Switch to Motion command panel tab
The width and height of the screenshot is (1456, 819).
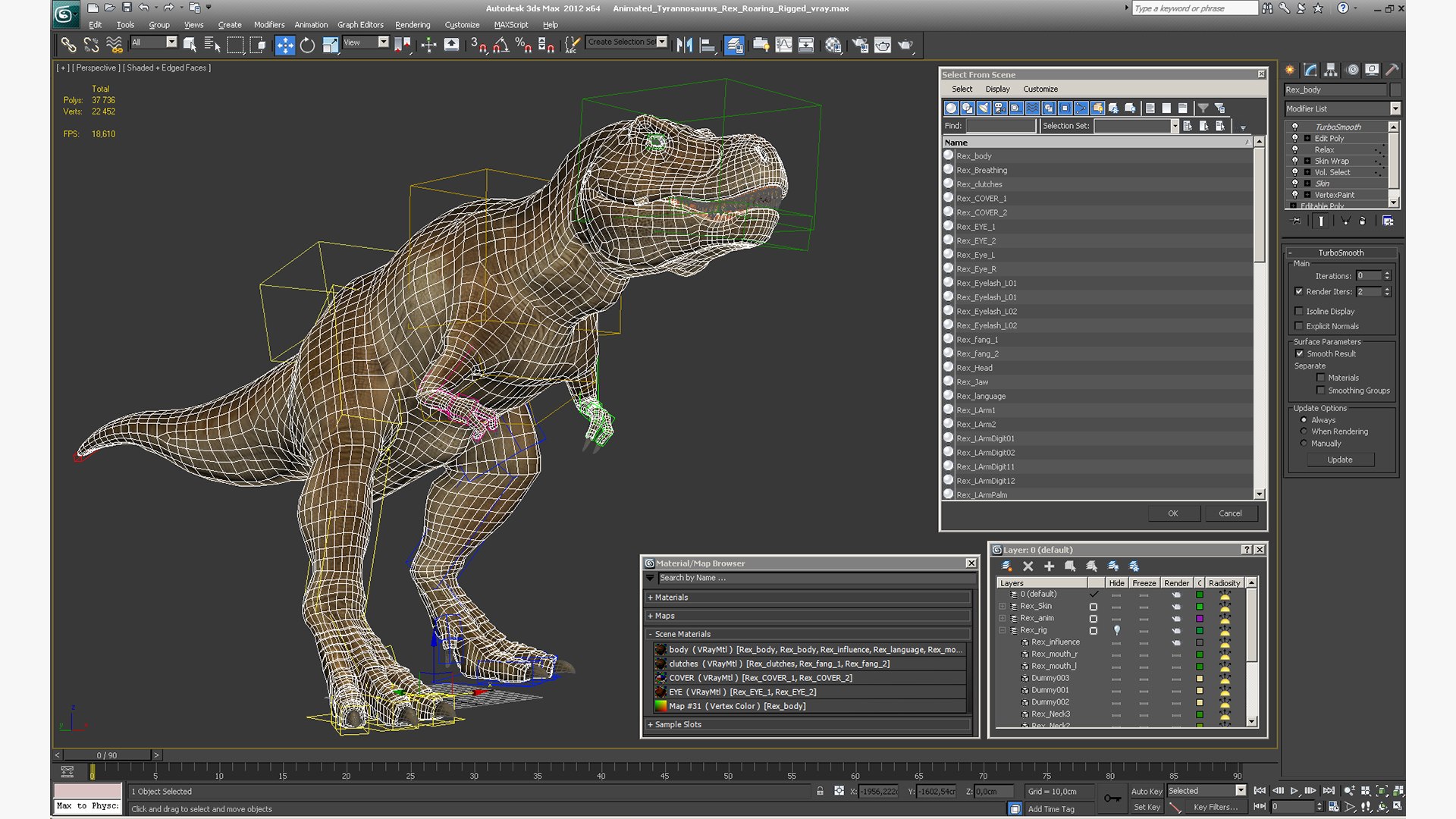point(1352,70)
